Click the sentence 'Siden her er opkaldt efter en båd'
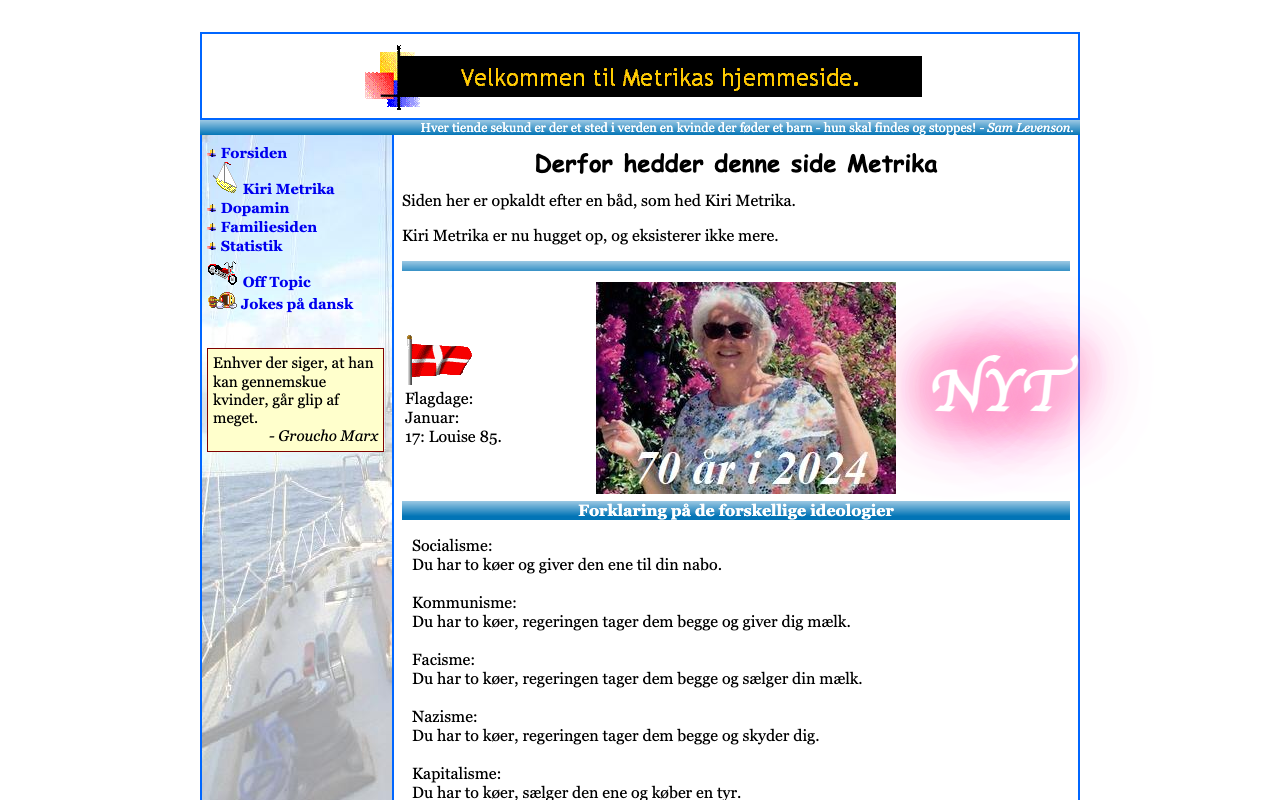 pyautogui.click(x=599, y=201)
